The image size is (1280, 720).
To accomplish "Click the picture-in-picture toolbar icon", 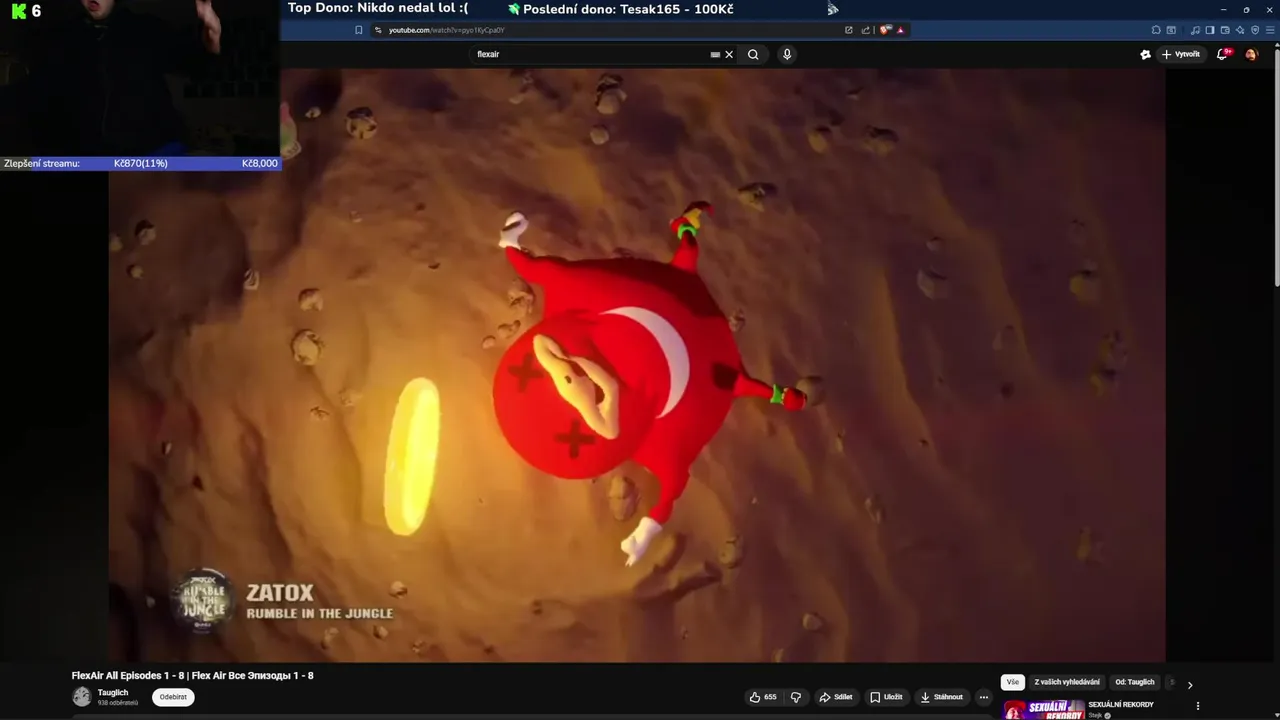I will point(1171,30).
